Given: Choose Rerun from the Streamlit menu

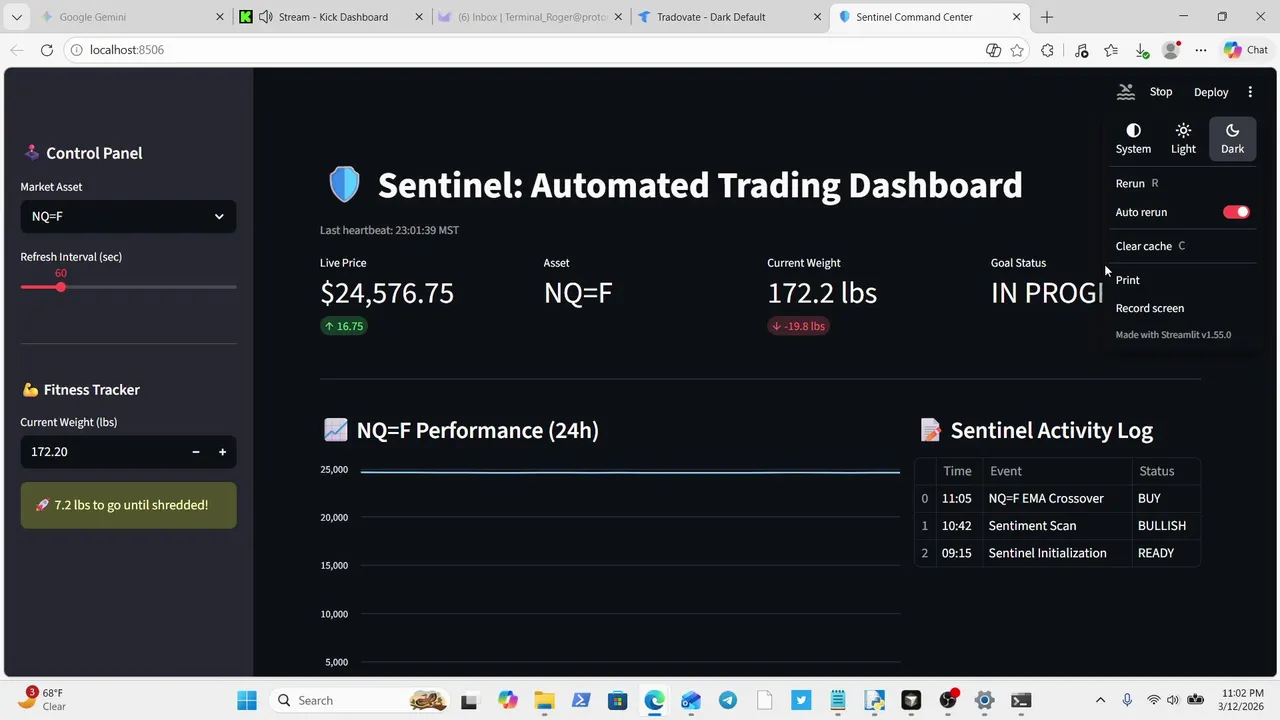Looking at the screenshot, I should tap(1181, 184).
